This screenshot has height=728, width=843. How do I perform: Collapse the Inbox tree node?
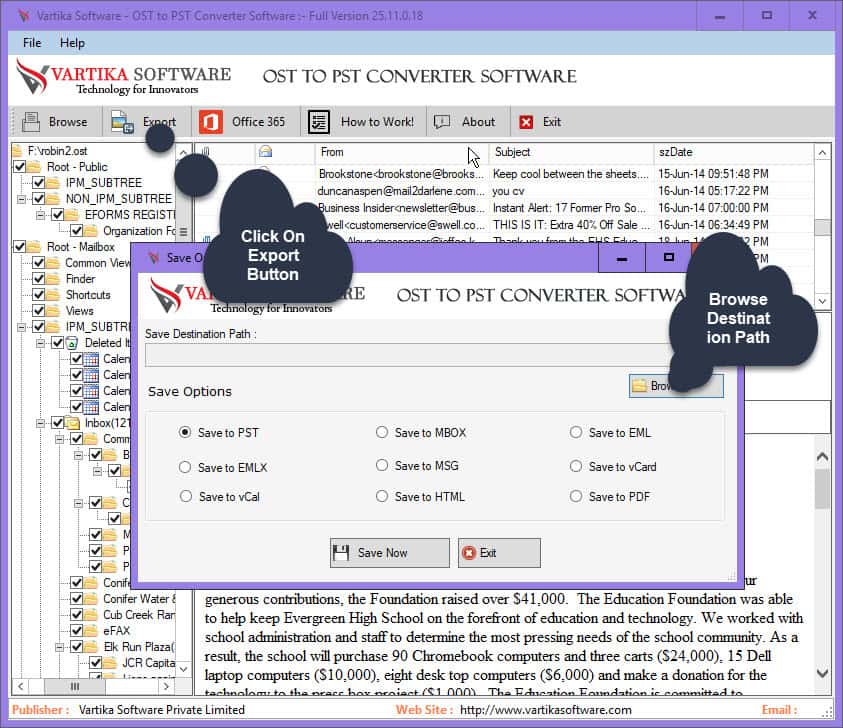point(40,423)
